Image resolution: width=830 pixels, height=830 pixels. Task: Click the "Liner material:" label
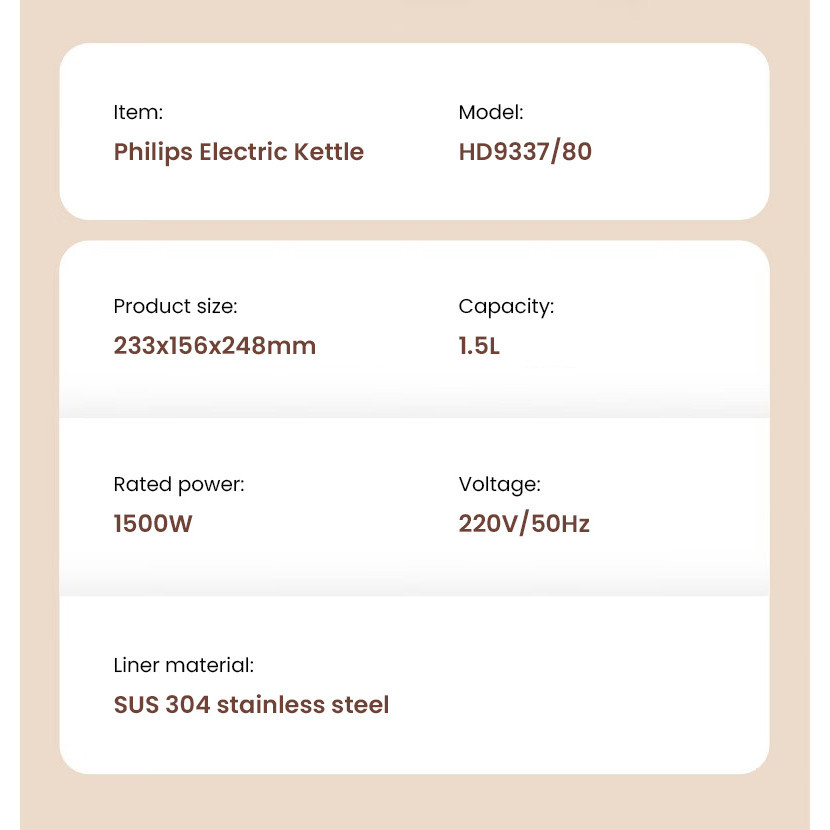click(x=183, y=665)
